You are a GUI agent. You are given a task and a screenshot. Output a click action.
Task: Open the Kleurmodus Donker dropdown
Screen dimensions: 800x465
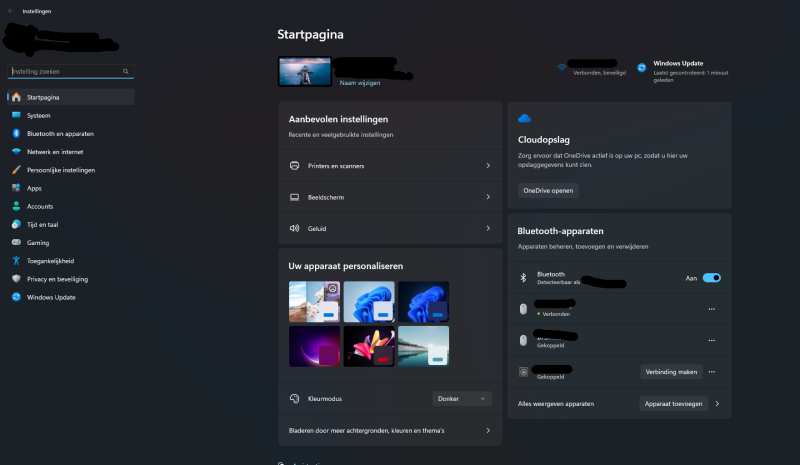click(463, 398)
